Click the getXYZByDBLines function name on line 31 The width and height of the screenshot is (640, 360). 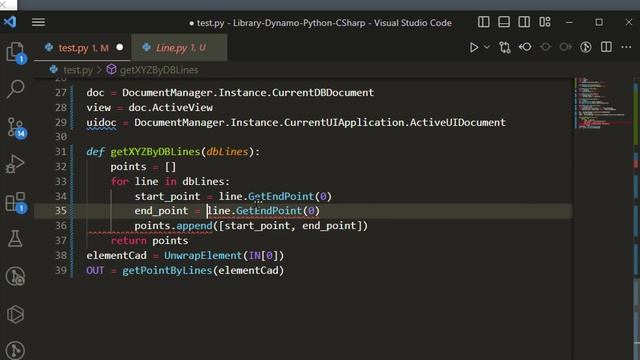(155, 151)
